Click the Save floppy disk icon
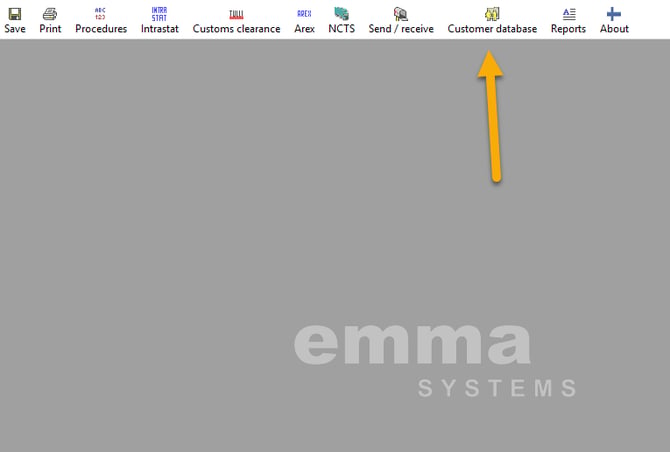 [x=15, y=14]
